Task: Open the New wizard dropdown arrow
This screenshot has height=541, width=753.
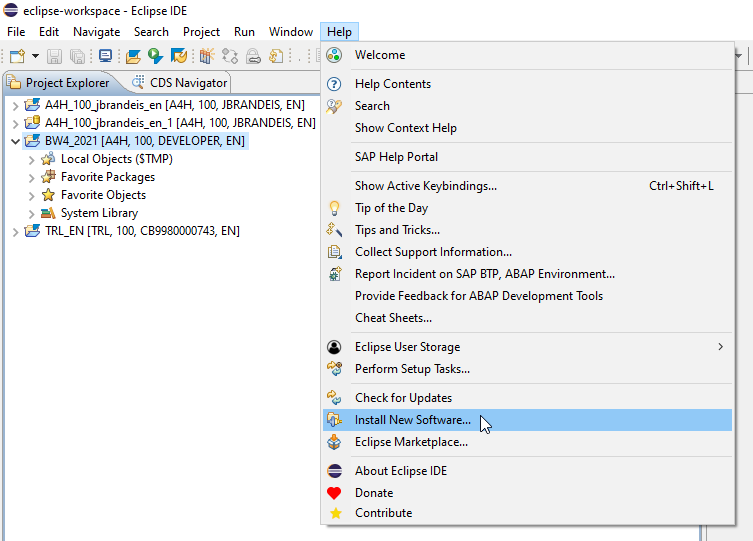Action: [x=35, y=56]
